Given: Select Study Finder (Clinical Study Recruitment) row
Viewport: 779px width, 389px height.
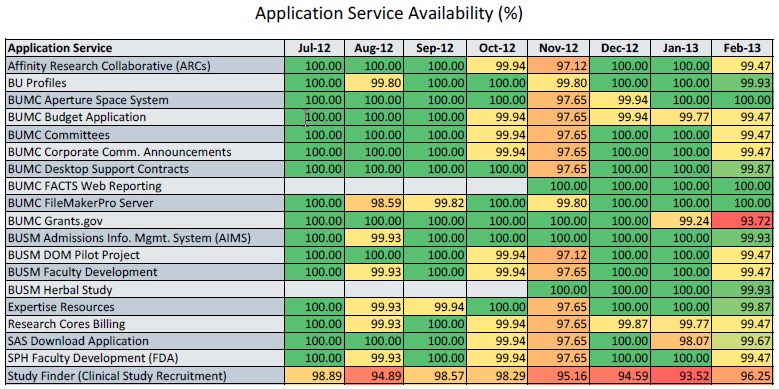Looking at the screenshot, I should point(390,376).
